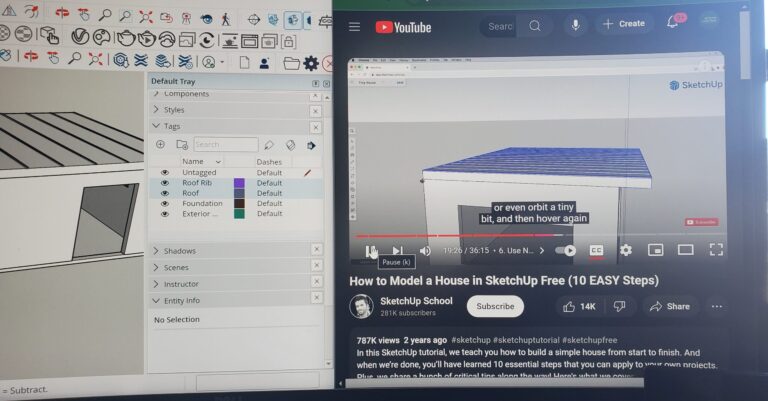Toggle visibility of the Foundation tag
Image resolution: width=768 pixels, height=401 pixels.
[x=165, y=204]
